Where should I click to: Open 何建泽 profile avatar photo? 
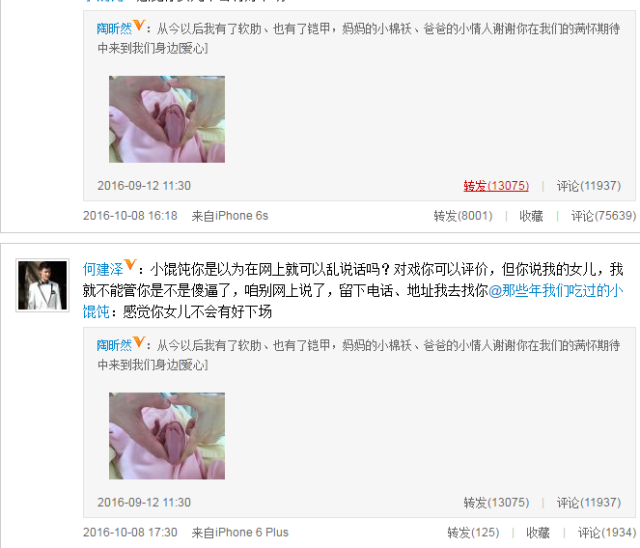point(42,285)
